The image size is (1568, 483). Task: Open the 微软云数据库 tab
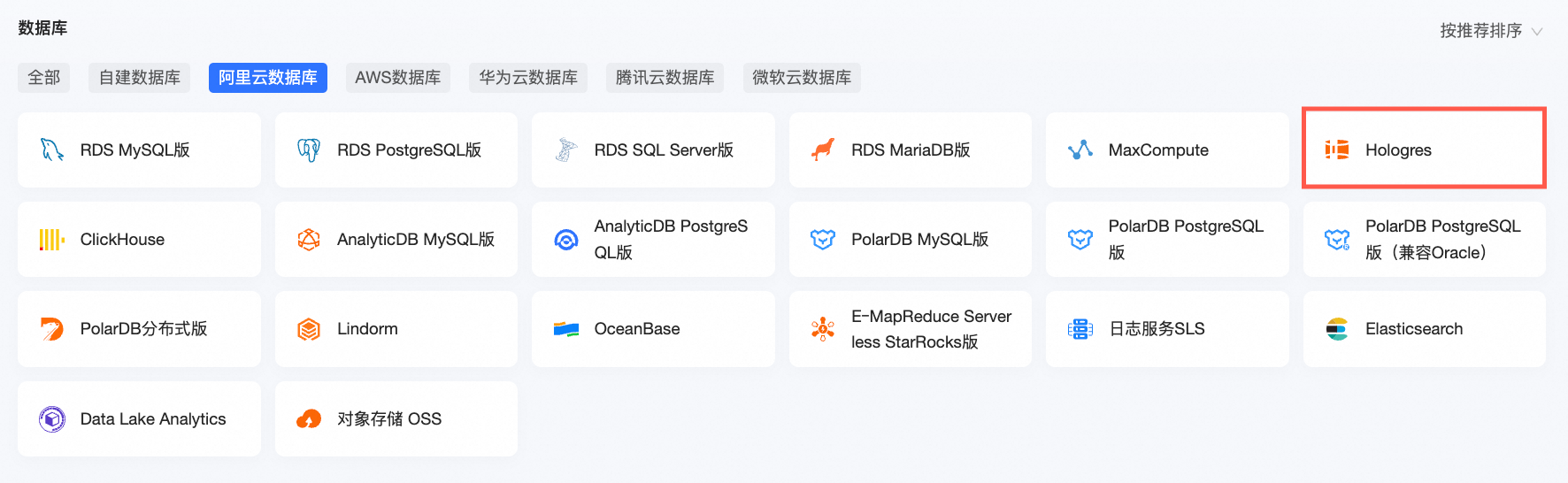tap(802, 78)
